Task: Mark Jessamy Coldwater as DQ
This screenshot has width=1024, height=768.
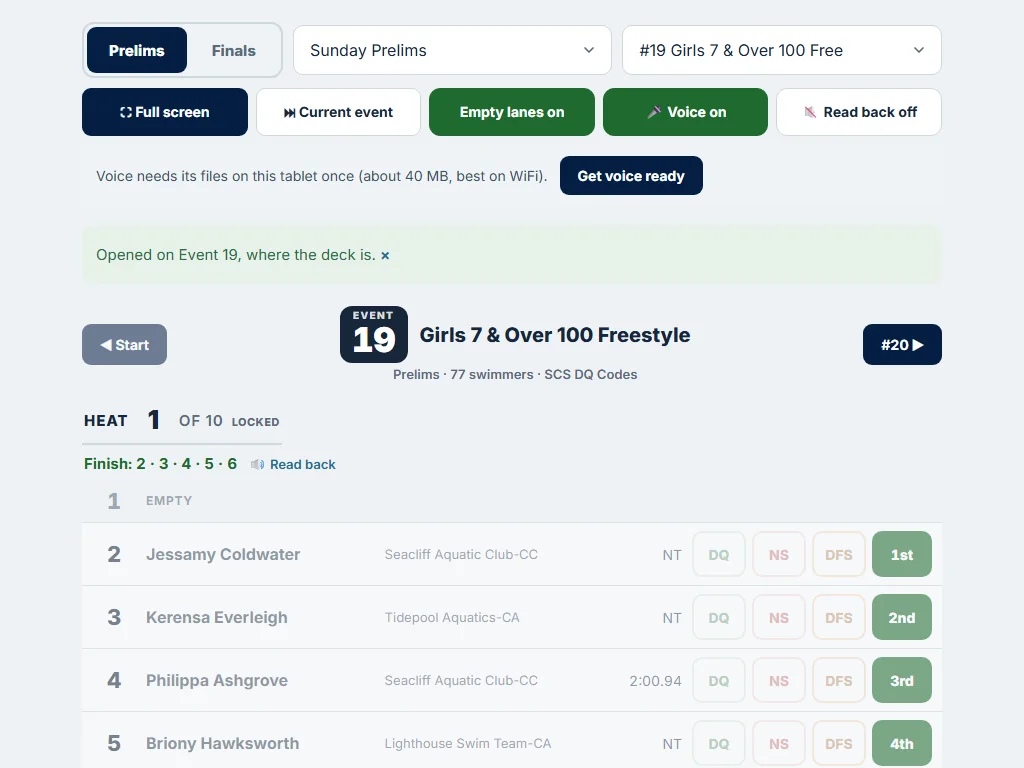Action: pyautogui.click(x=719, y=554)
